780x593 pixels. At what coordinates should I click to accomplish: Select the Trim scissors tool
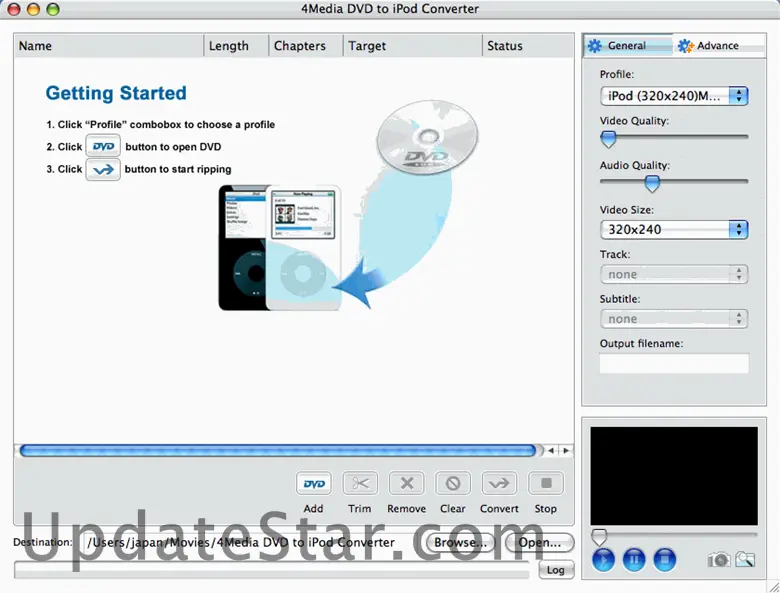(x=360, y=484)
